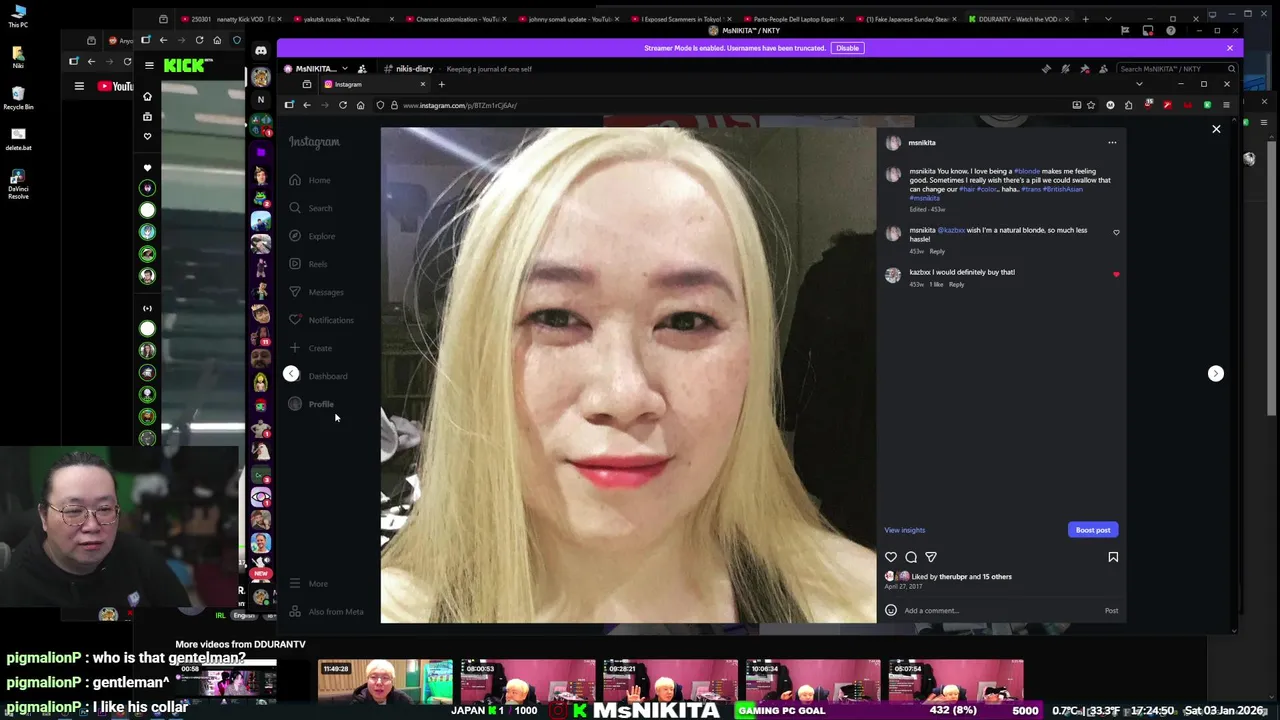Click the Boost post button
This screenshot has width=1280, height=720.
[1093, 530]
